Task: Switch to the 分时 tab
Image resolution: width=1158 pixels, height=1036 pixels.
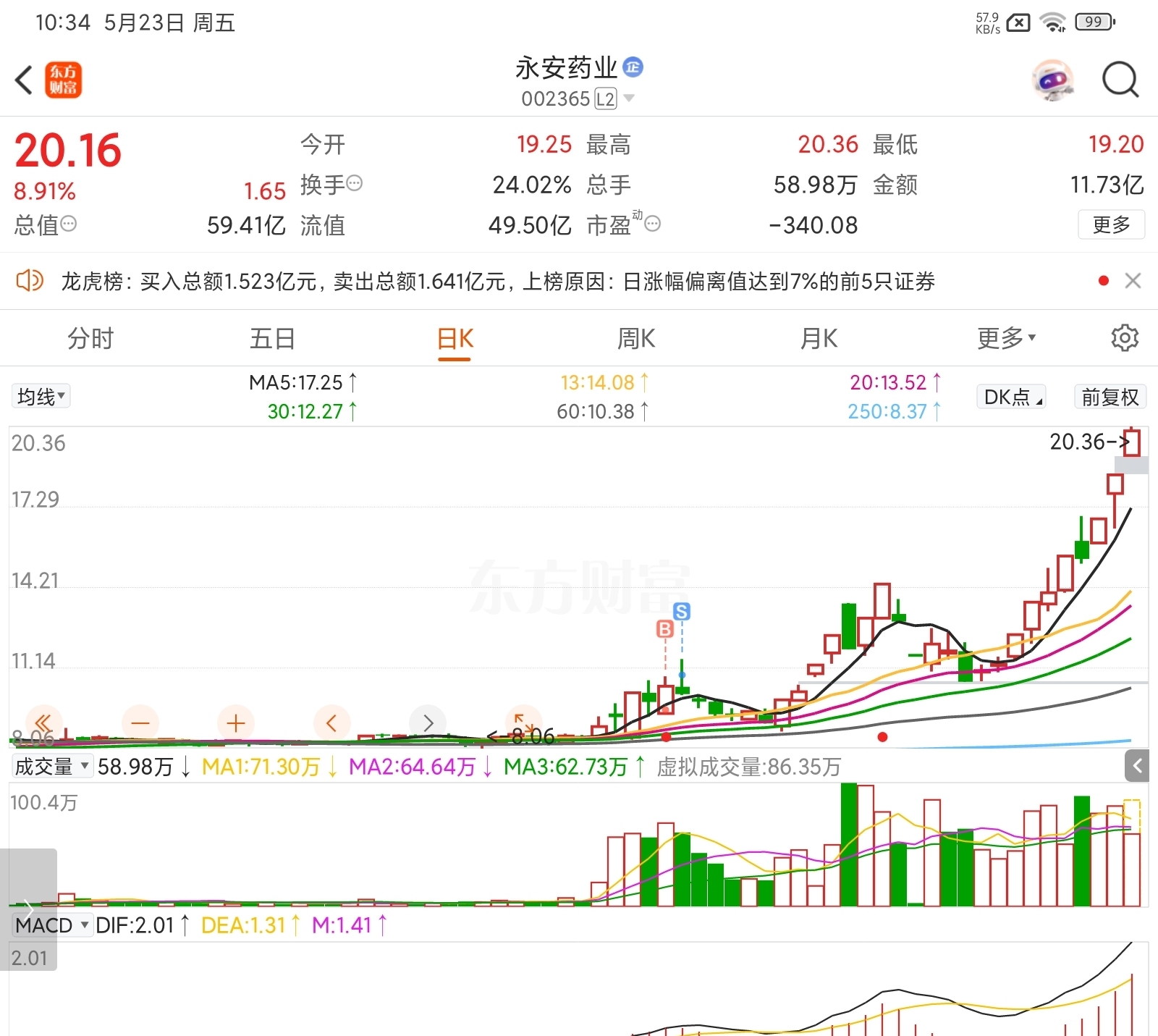Action: [x=90, y=338]
